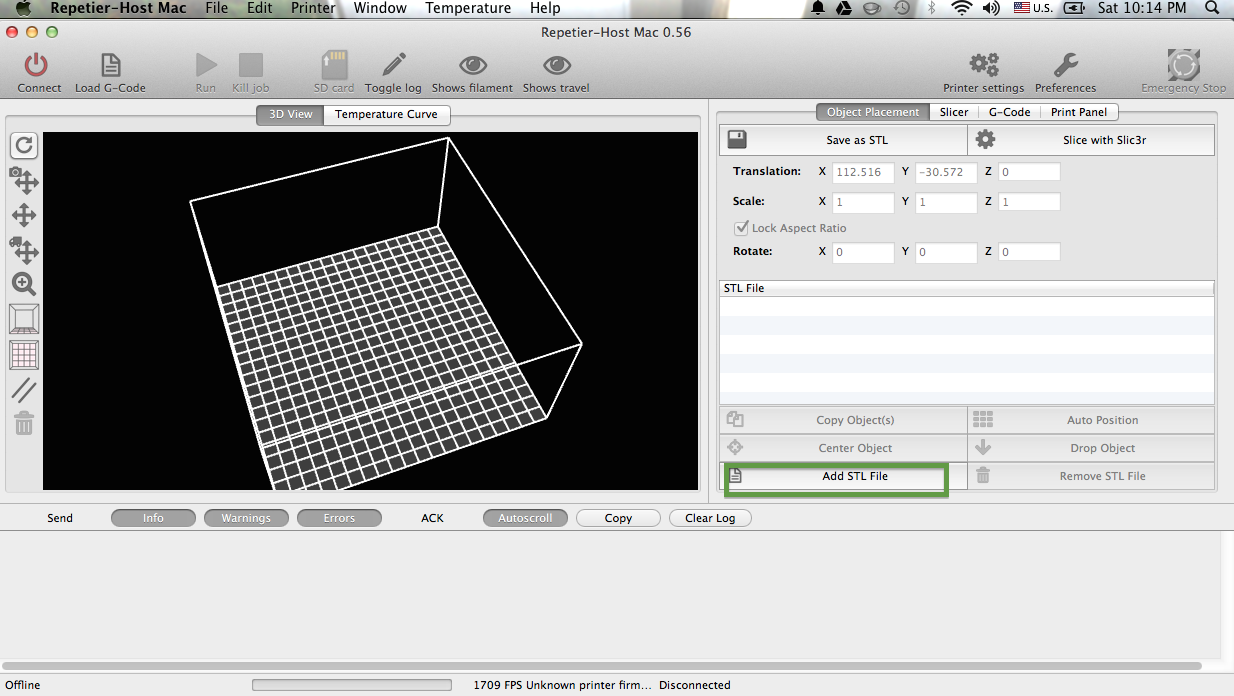This screenshot has height=696, width=1234.
Task: Switch to the 3D View tab
Action: point(290,114)
